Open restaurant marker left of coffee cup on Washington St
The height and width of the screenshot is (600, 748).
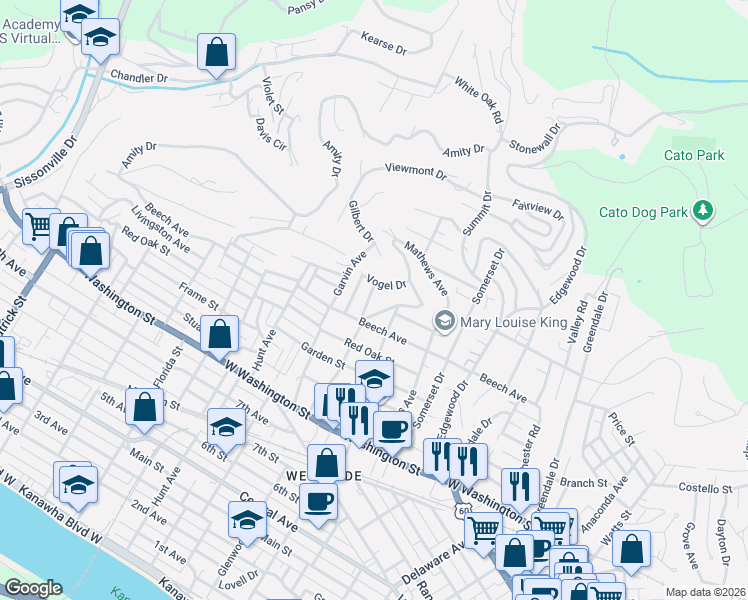[359, 423]
